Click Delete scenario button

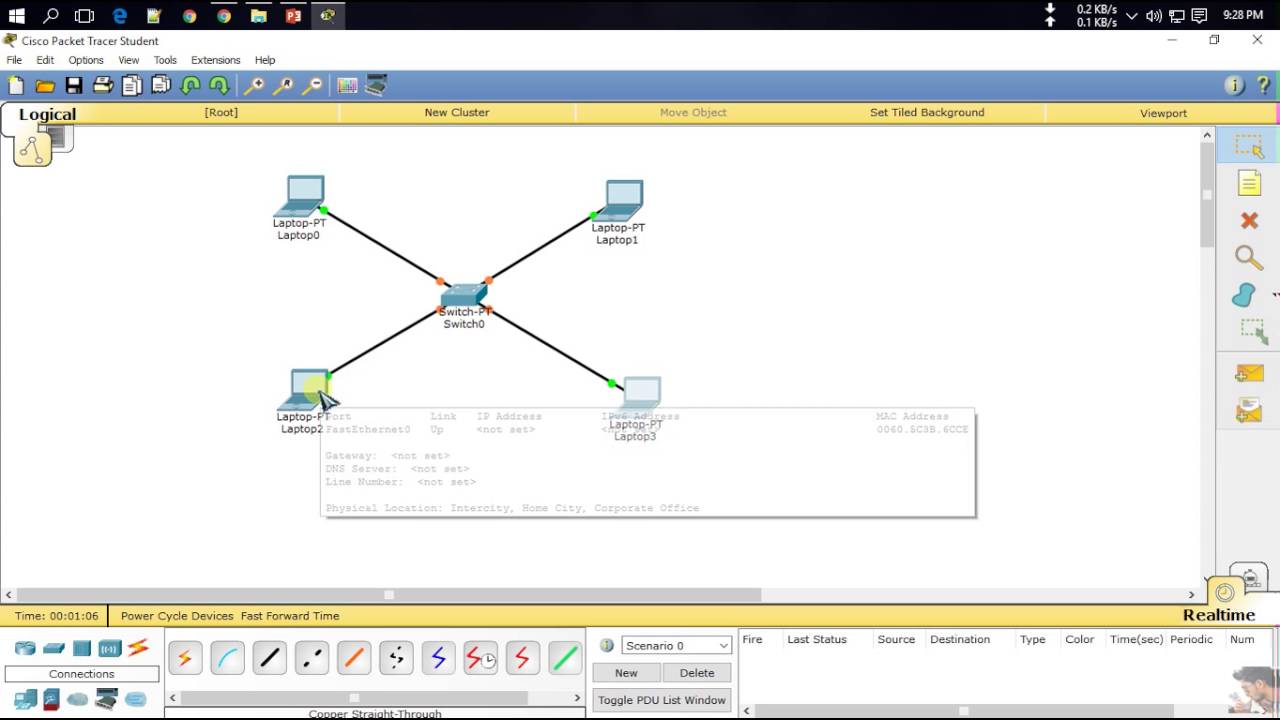(x=697, y=673)
